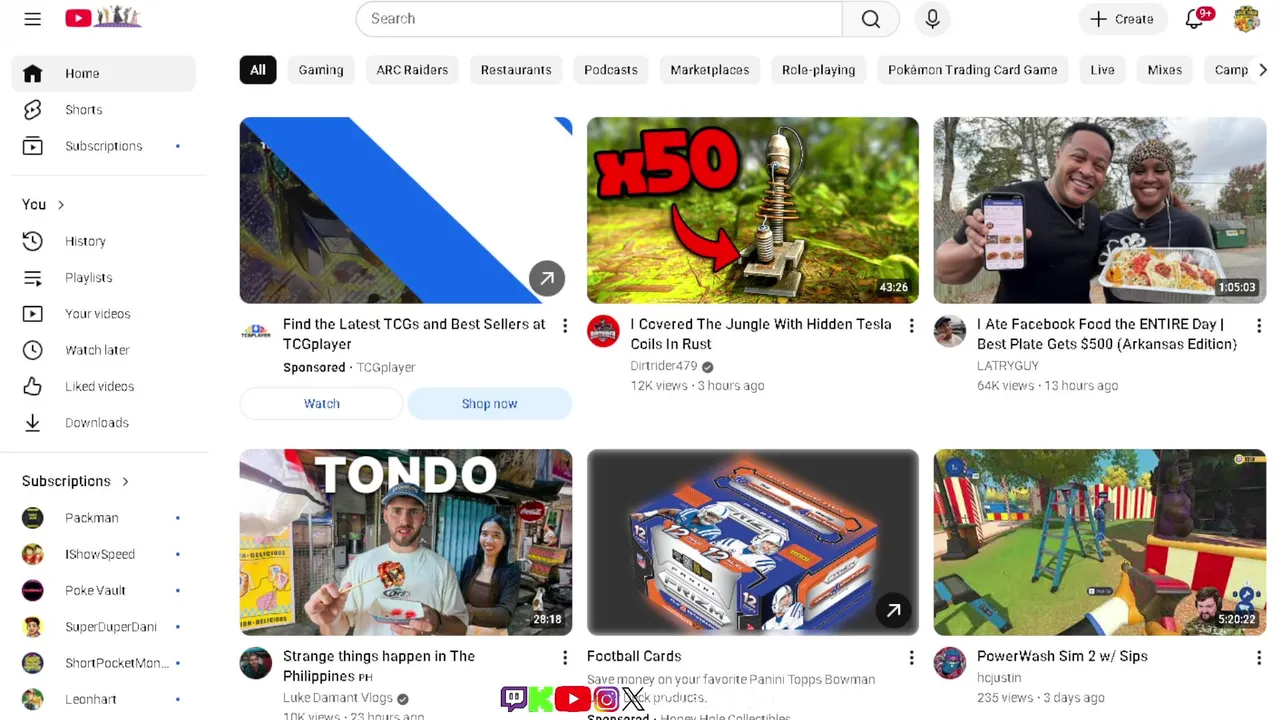This screenshot has height=720, width=1280.
Task: Open the notifications bell
Action: (x=1194, y=19)
